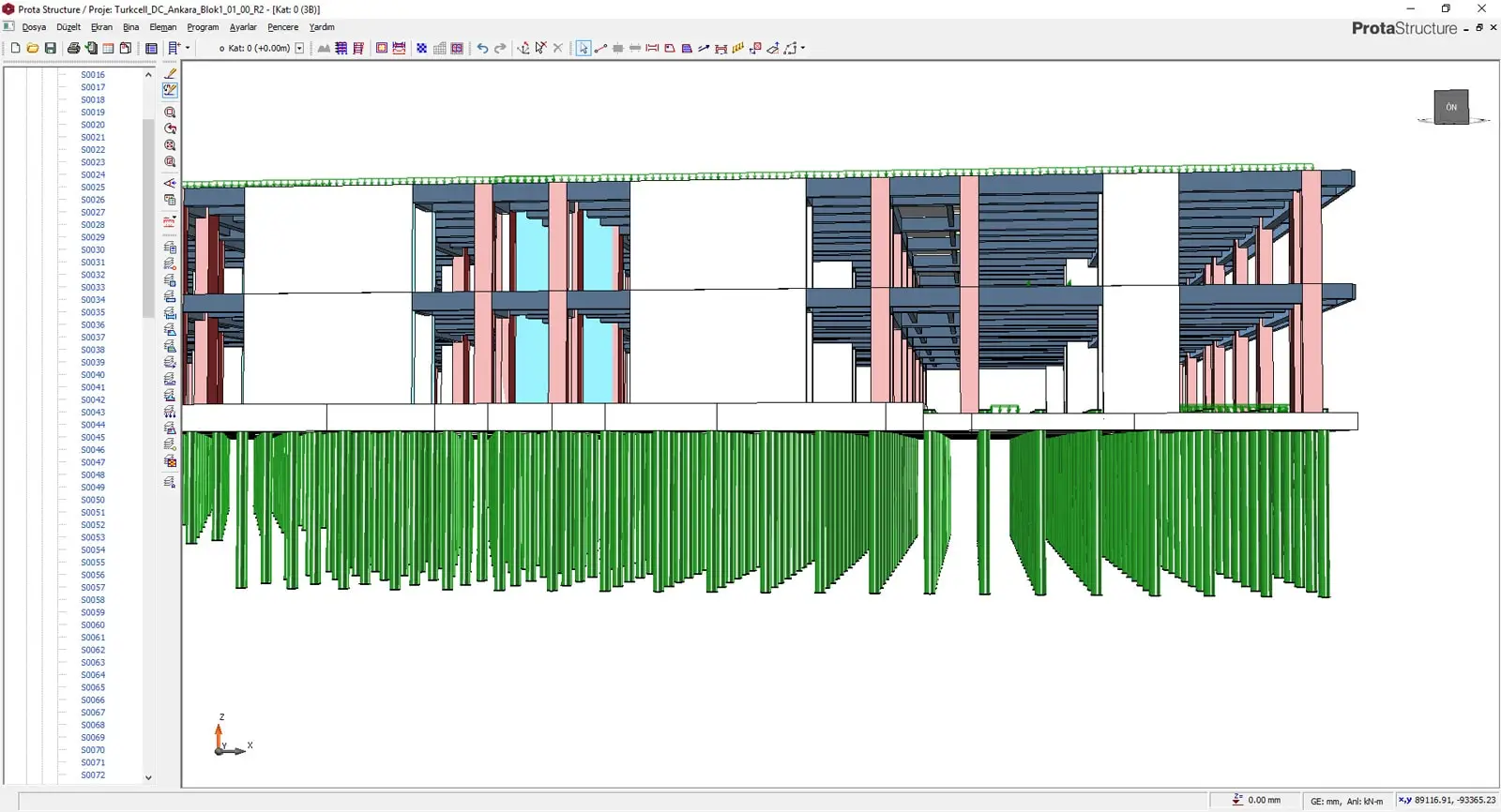Image resolution: width=1501 pixels, height=812 pixels.
Task: Select S0060 in the element list
Action: point(93,625)
